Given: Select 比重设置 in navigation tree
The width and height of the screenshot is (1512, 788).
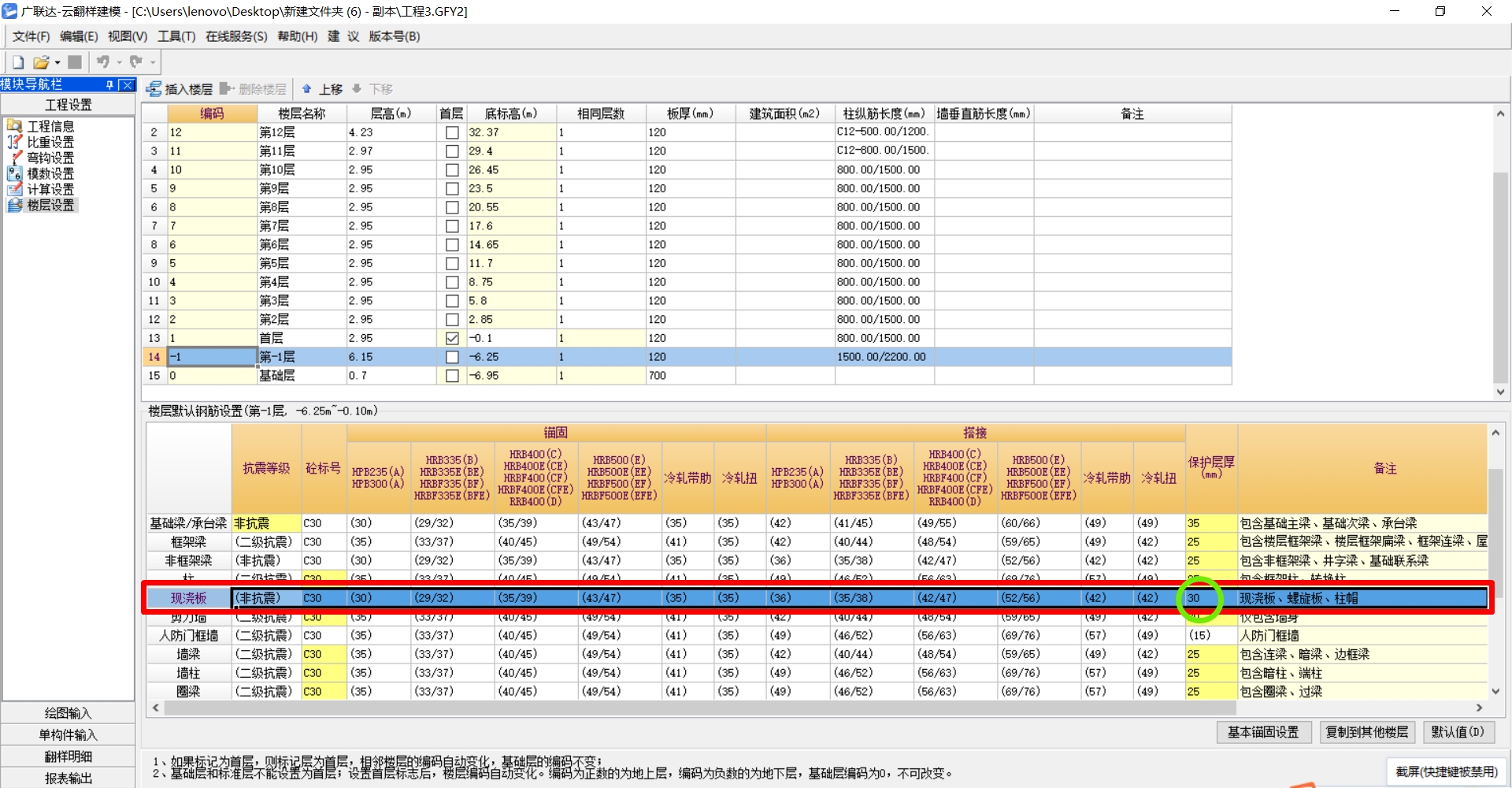Looking at the screenshot, I should click(x=41, y=142).
